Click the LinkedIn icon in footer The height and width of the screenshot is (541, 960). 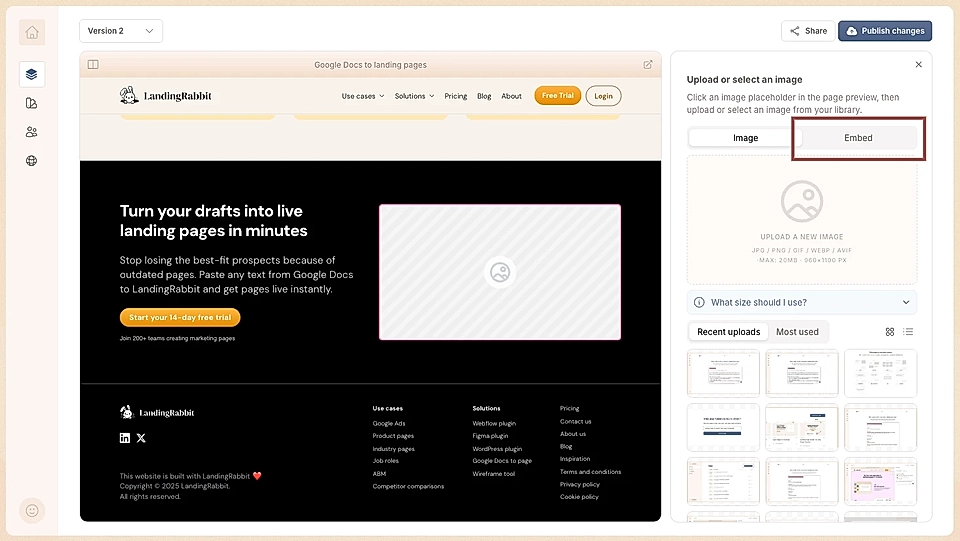click(x=125, y=438)
